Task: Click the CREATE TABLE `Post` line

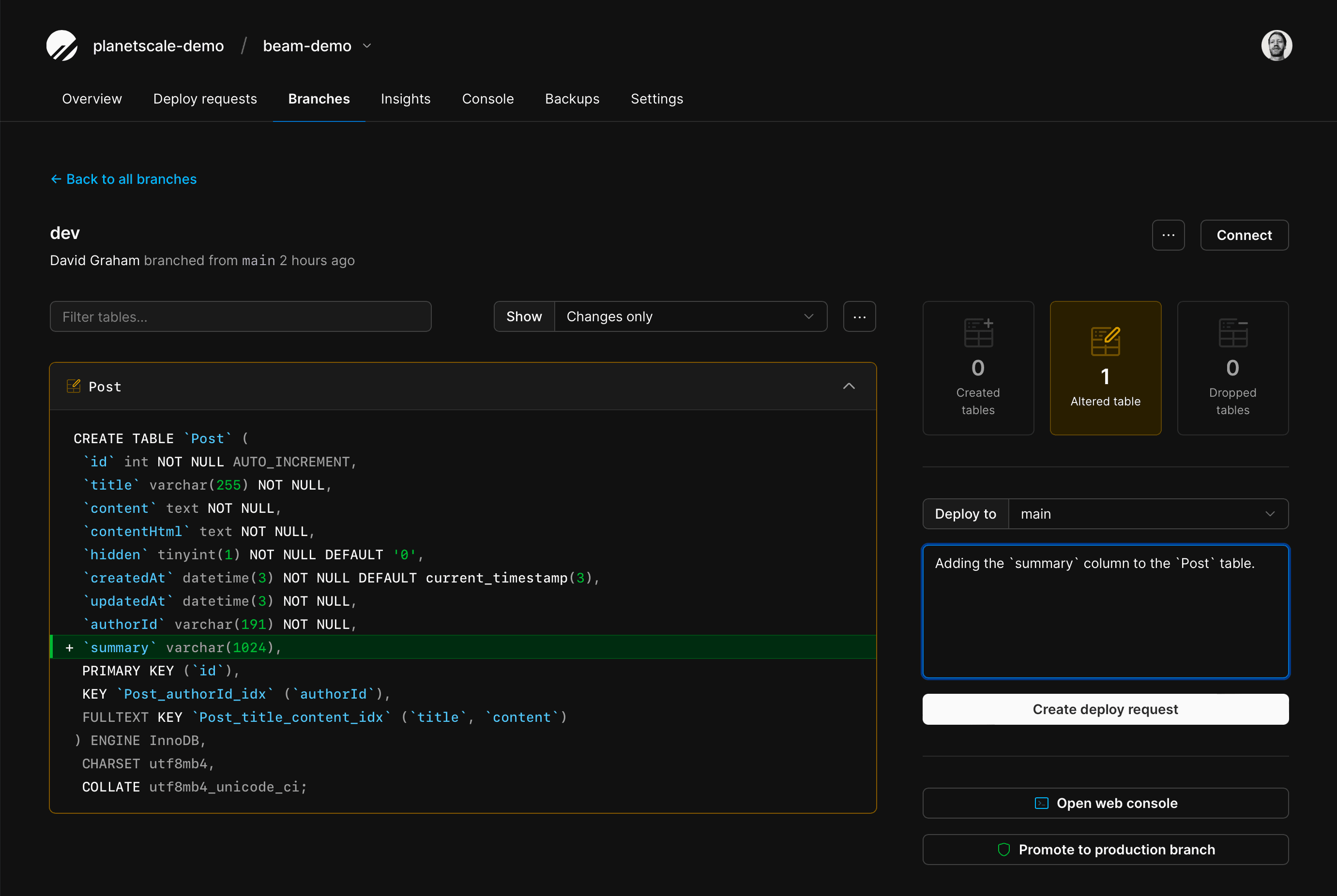Action: coord(161,439)
